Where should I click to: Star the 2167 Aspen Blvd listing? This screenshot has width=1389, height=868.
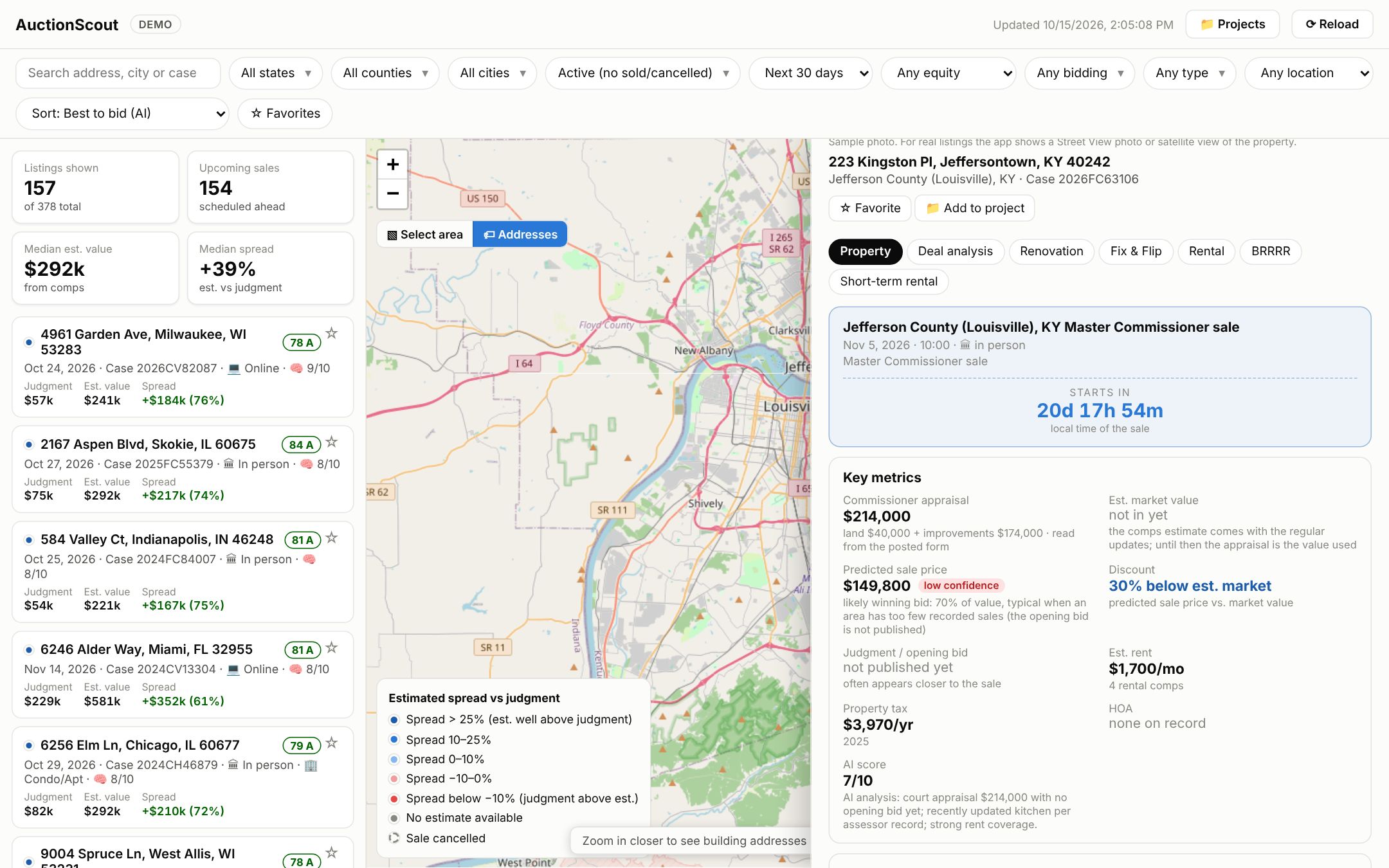pos(332,442)
